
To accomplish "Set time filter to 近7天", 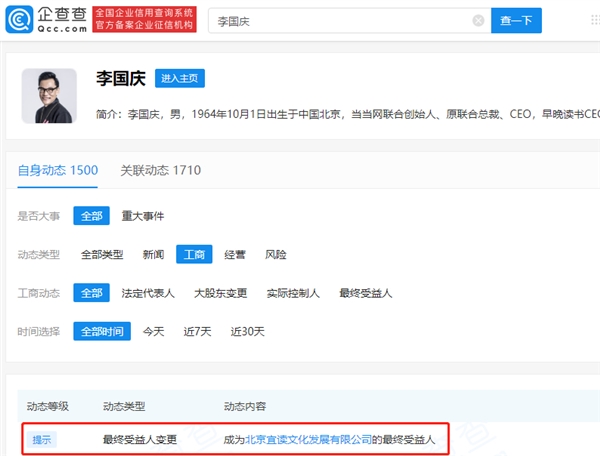I will [x=196, y=331].
